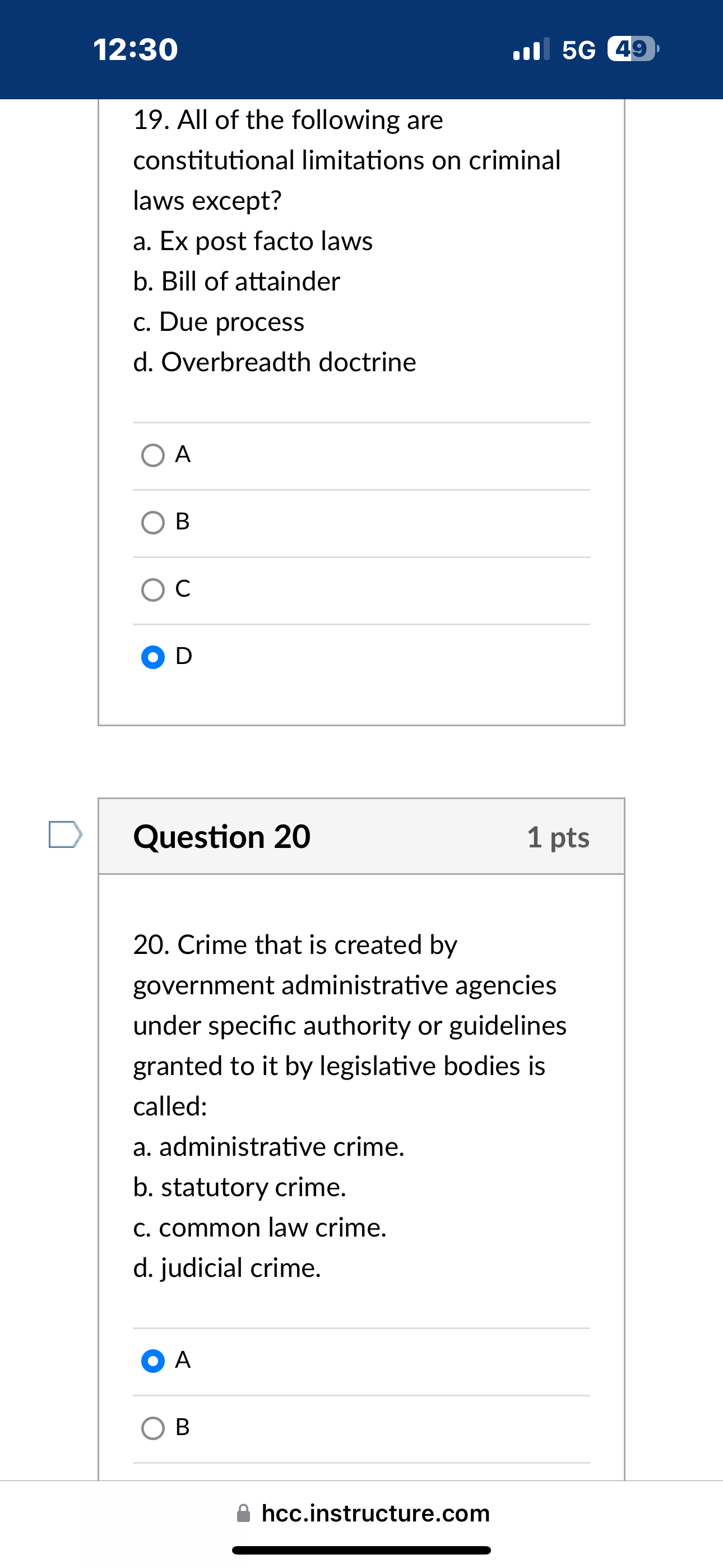Open hcc.instructure.com address bar
723x1568 pixels.
coord(376,1512)
